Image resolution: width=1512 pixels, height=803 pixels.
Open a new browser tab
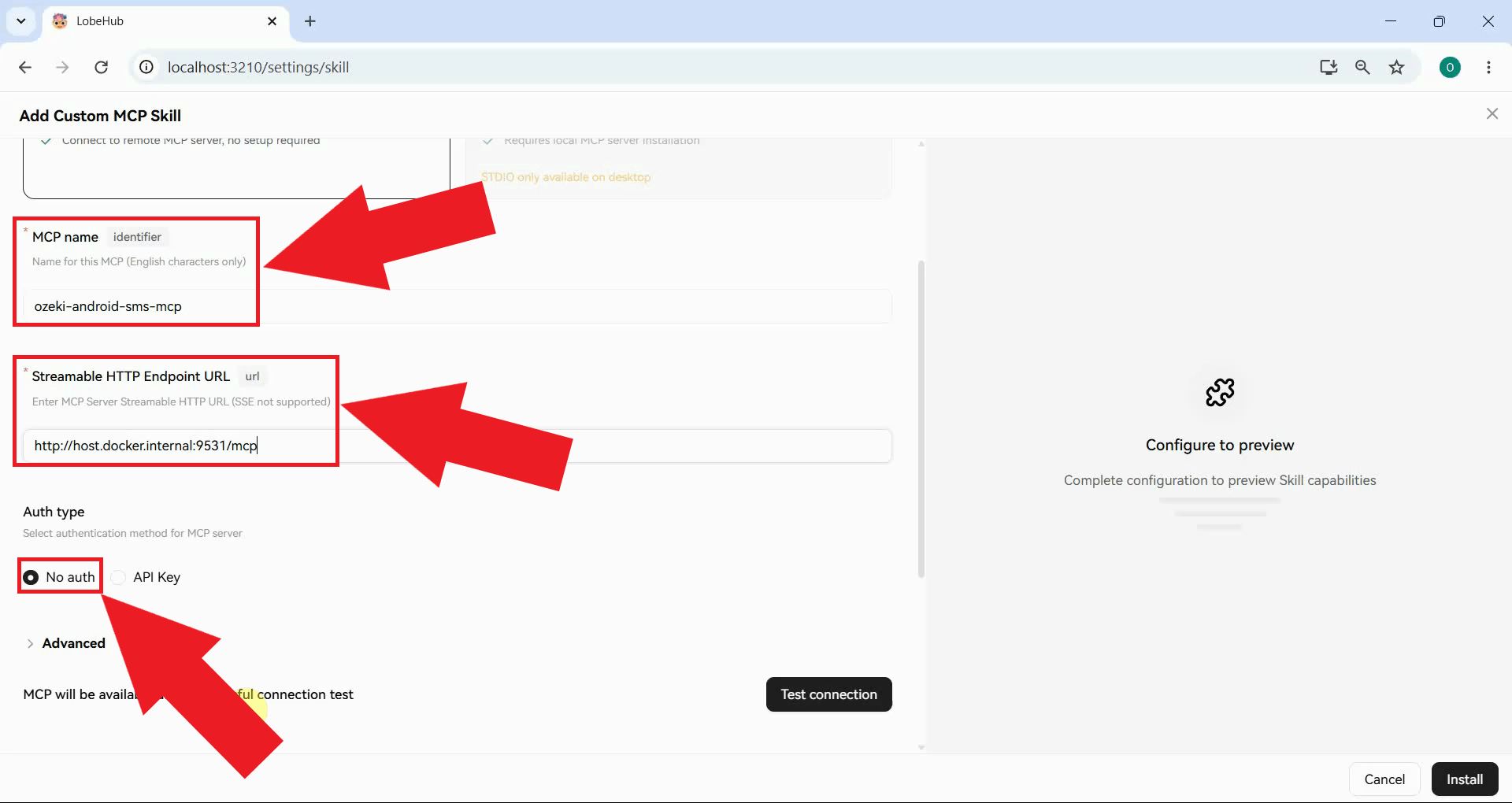(310, 21)
